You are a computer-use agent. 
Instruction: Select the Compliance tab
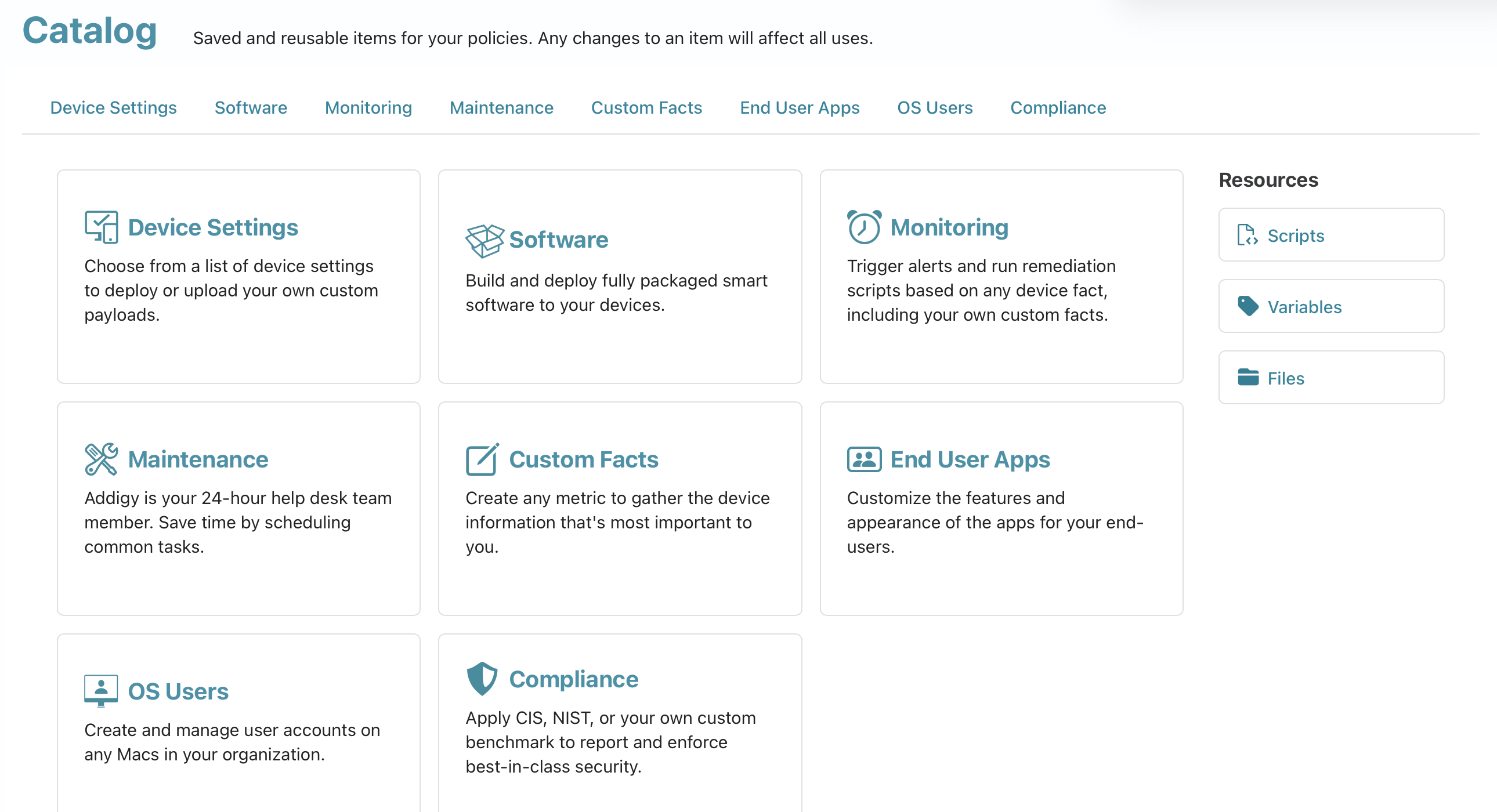(1058, 107)
